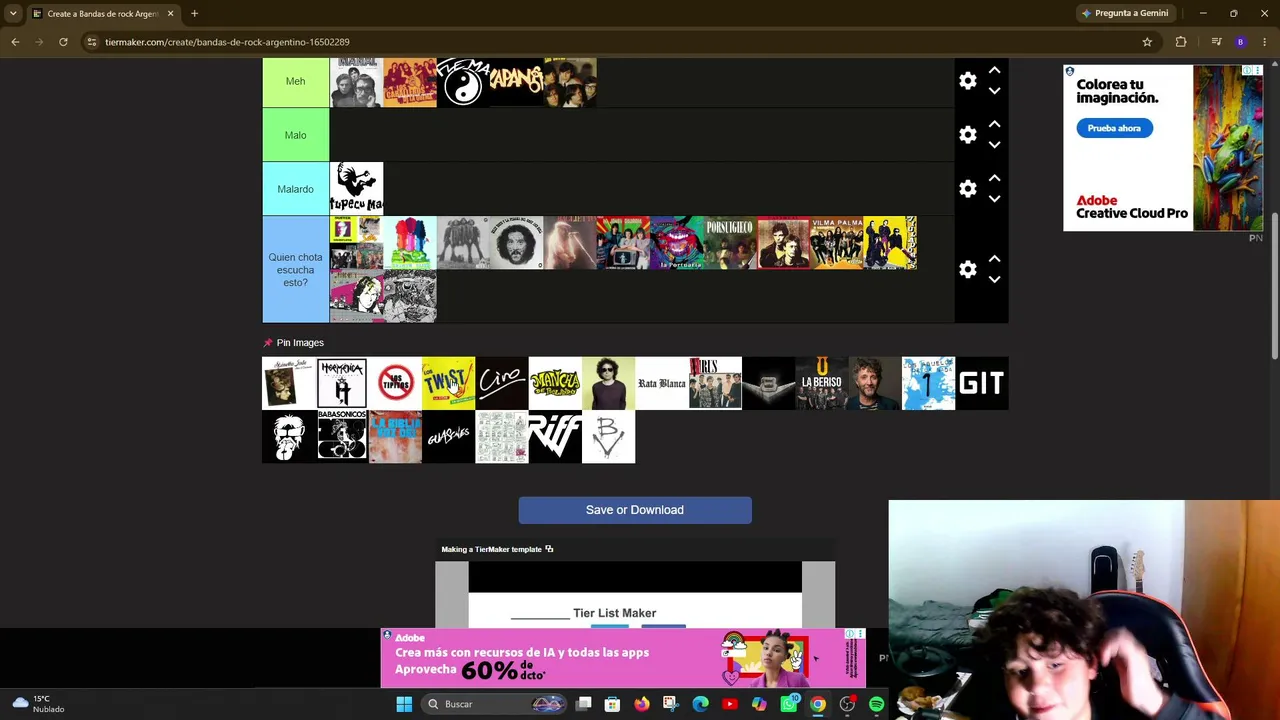Screen dimensions: 1280x720
Task: Pick the Vilma Palma band image
Action: click(x=836, y=243)
